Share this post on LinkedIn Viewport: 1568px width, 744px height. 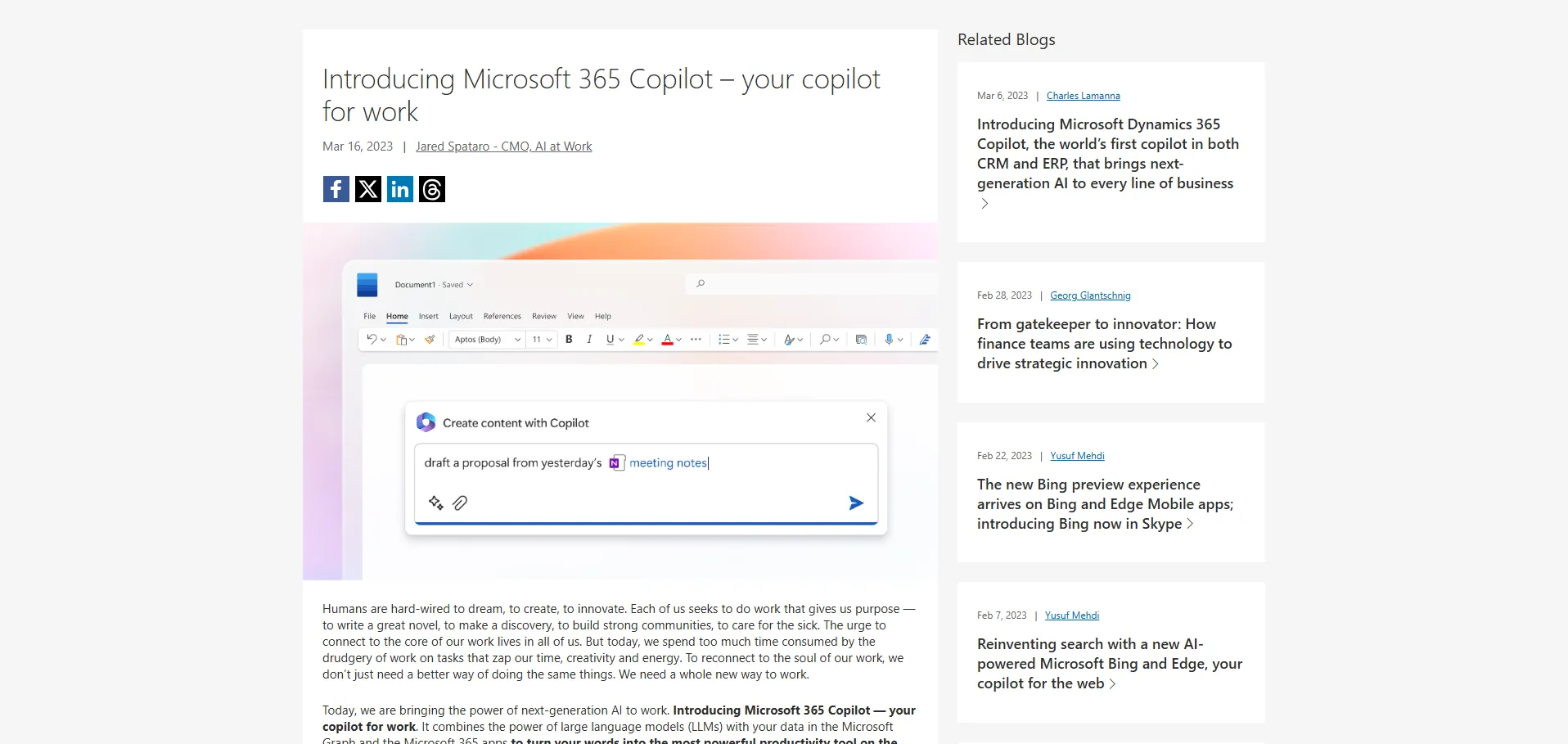(x=400, y=189)
